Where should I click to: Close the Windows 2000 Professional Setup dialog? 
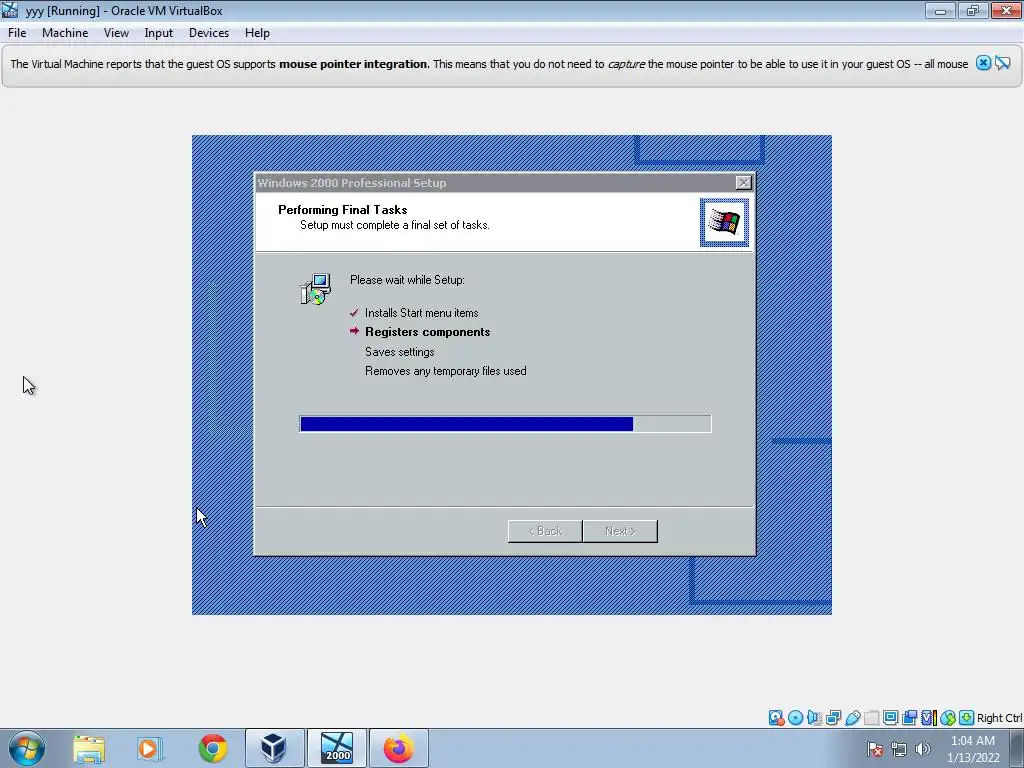pyautogui.click(x=743, y=183)
